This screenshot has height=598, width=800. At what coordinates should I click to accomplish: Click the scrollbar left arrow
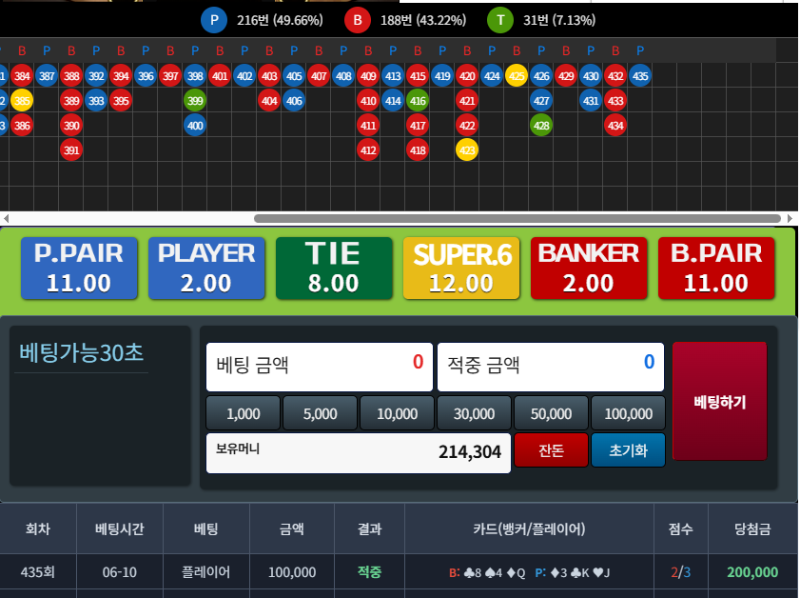coord(6,218)
